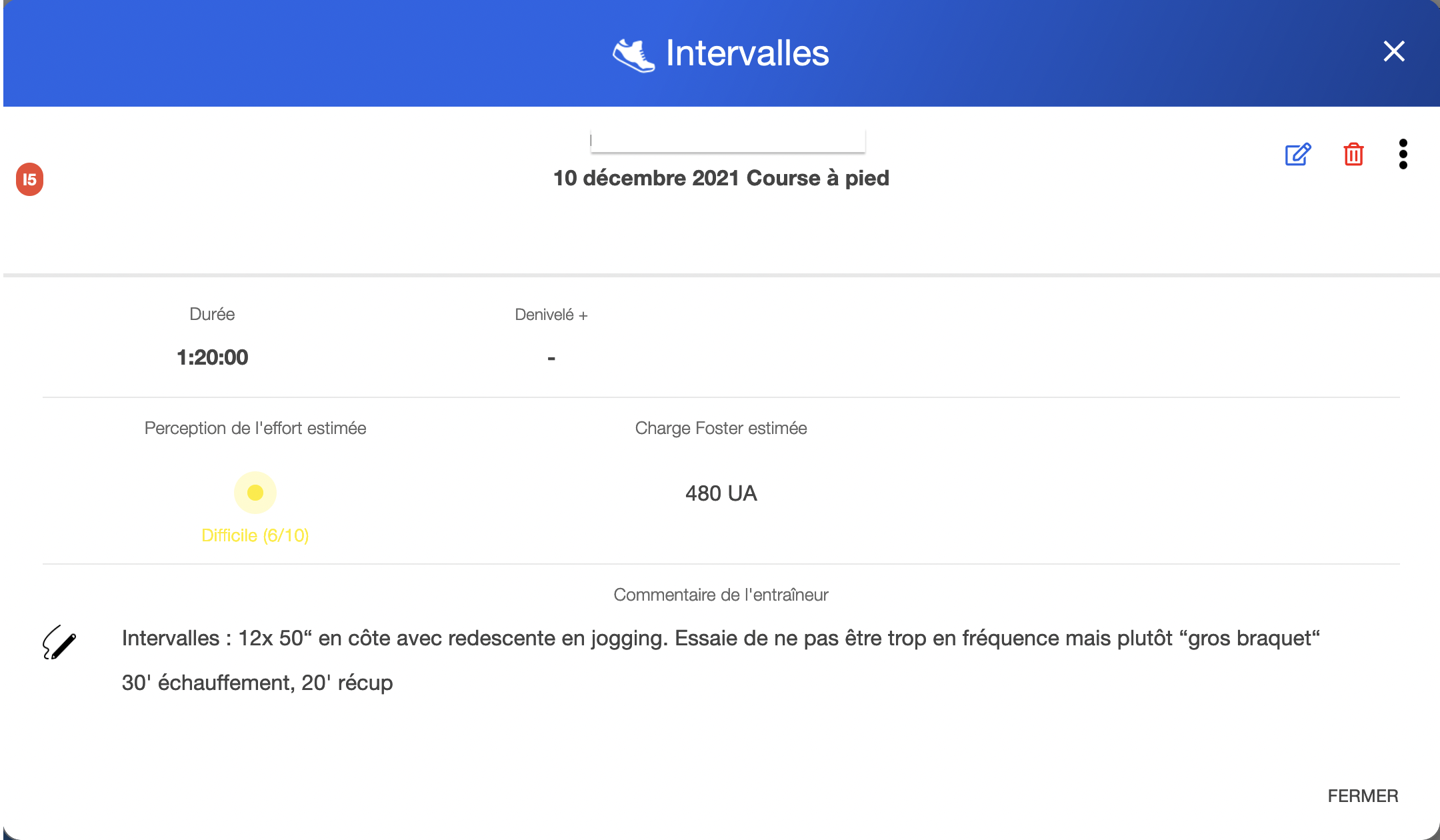The image size is (1440, 840).
Task: Click the red I5 intensity badge
Action: pyautogui.click(x=30, y=179)
